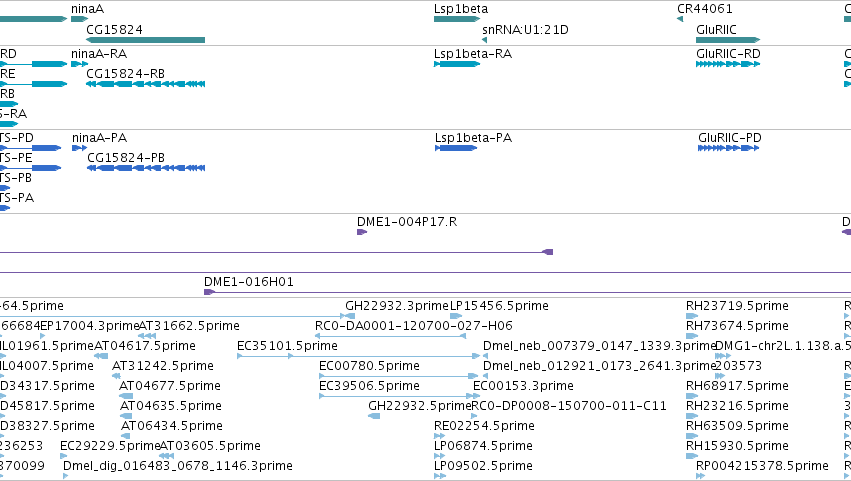Image resolution: width=851 pixels, height=481 pixels.
Task: Click RC0-DA0001-120700-027-H06 label
Action: [414, 326]
